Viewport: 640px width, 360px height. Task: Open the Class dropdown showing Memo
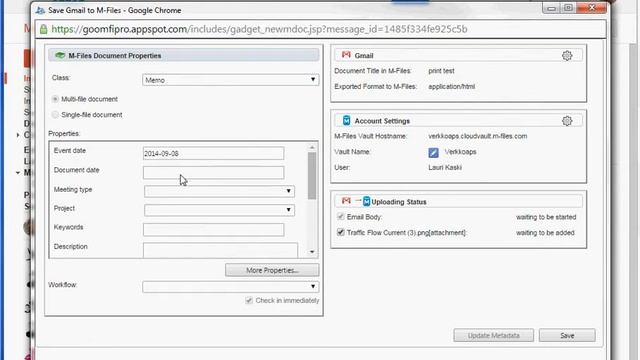tap(231, 80)
